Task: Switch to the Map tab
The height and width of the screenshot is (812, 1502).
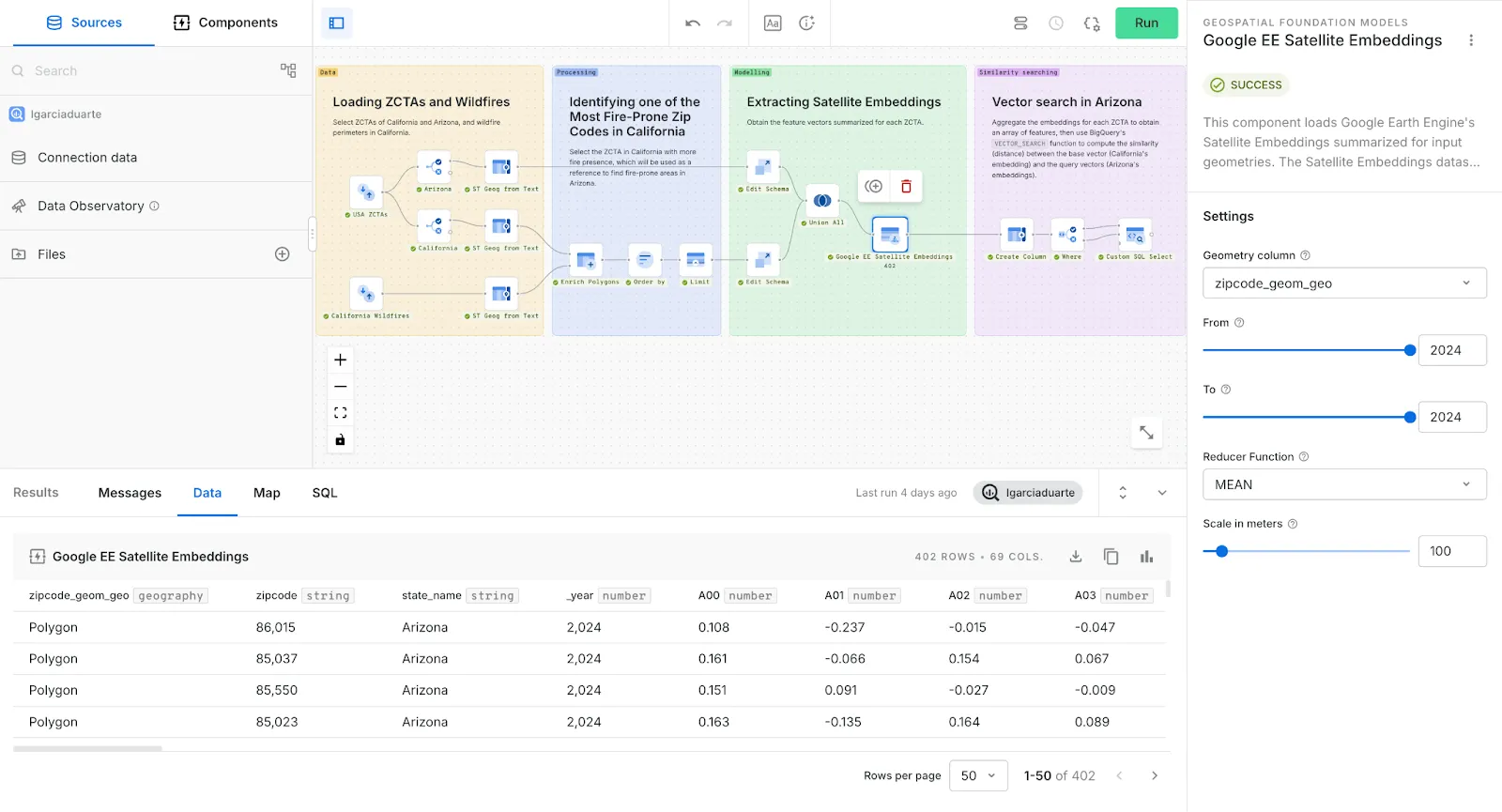Action: click(x=267, y=493)
